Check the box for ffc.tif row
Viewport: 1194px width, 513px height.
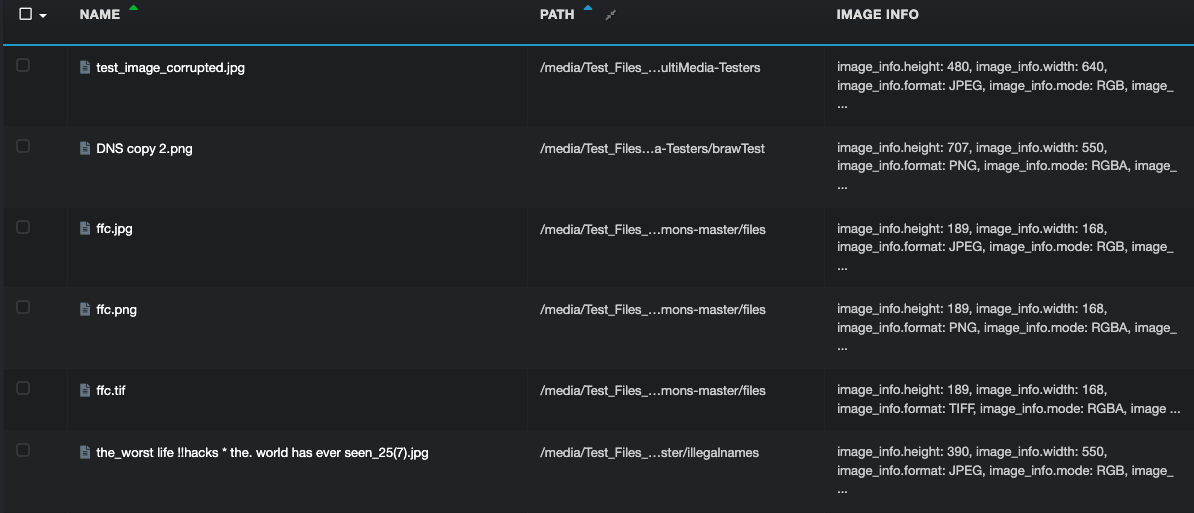pyautogui.click(x=24, y=388)
